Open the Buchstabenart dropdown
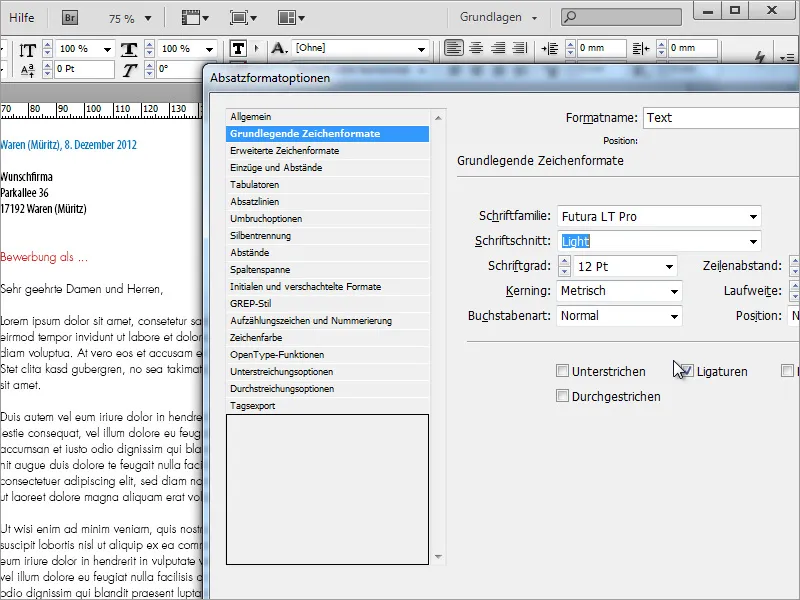 (674, 316)
